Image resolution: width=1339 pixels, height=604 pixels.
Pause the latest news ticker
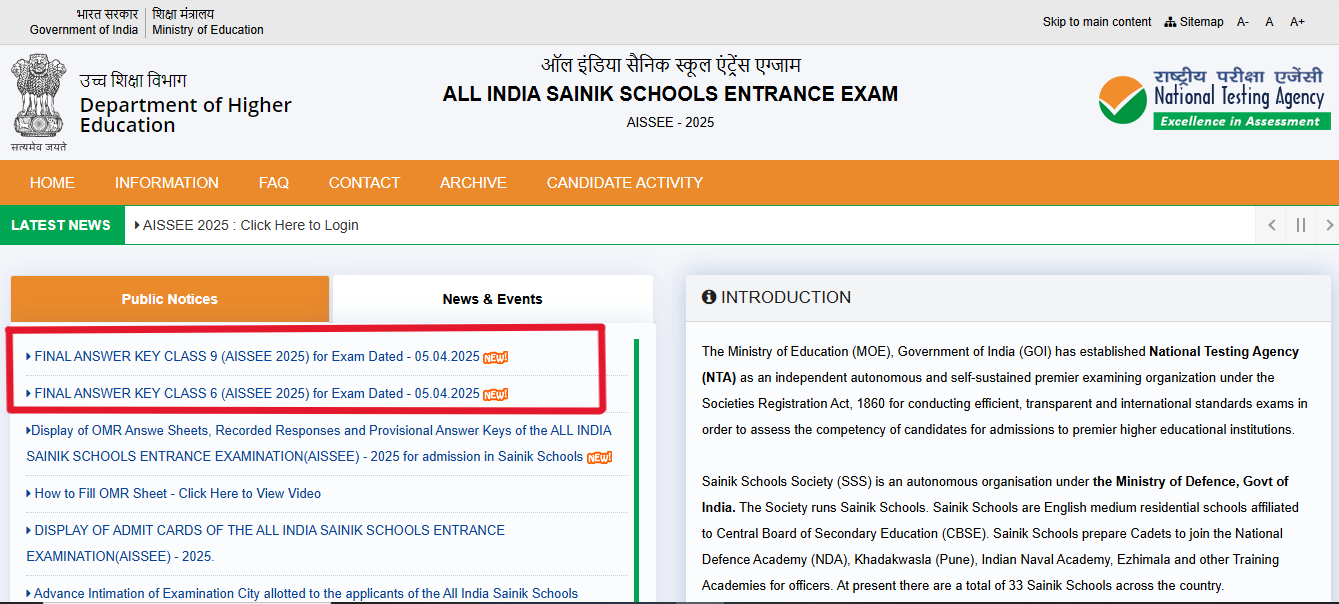pos(1300,225)
